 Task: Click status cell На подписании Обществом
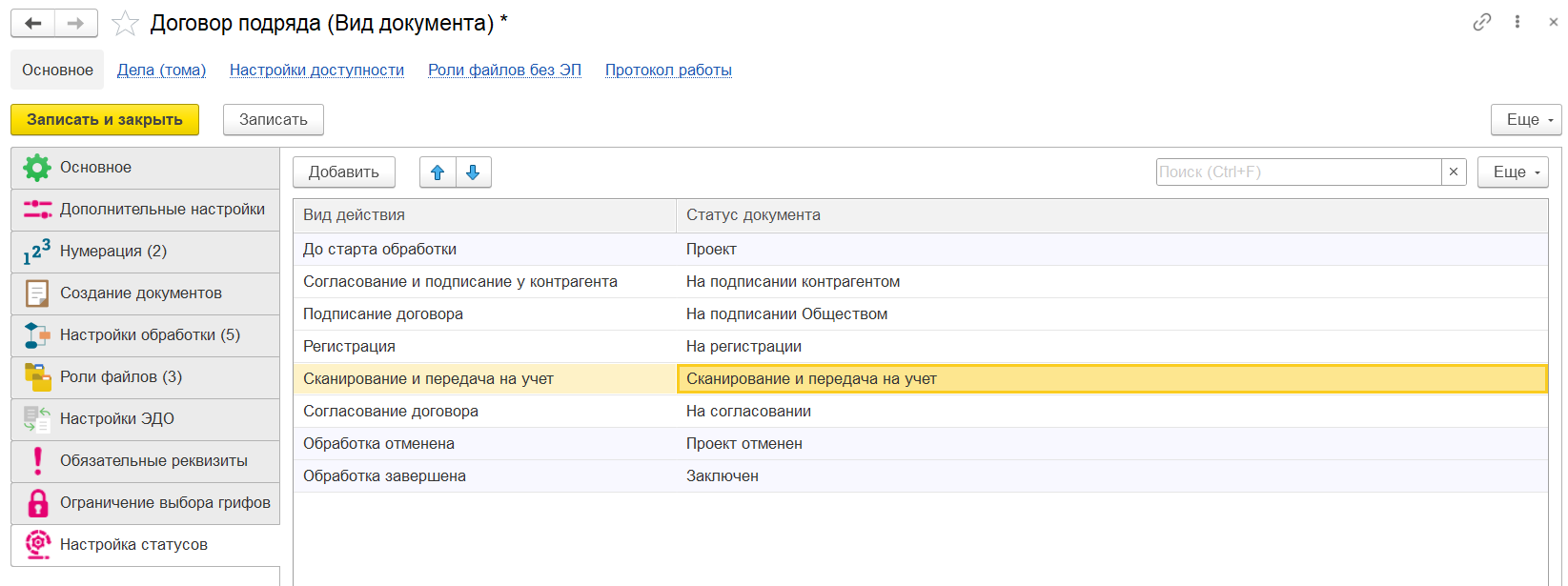pos(1112,314)
